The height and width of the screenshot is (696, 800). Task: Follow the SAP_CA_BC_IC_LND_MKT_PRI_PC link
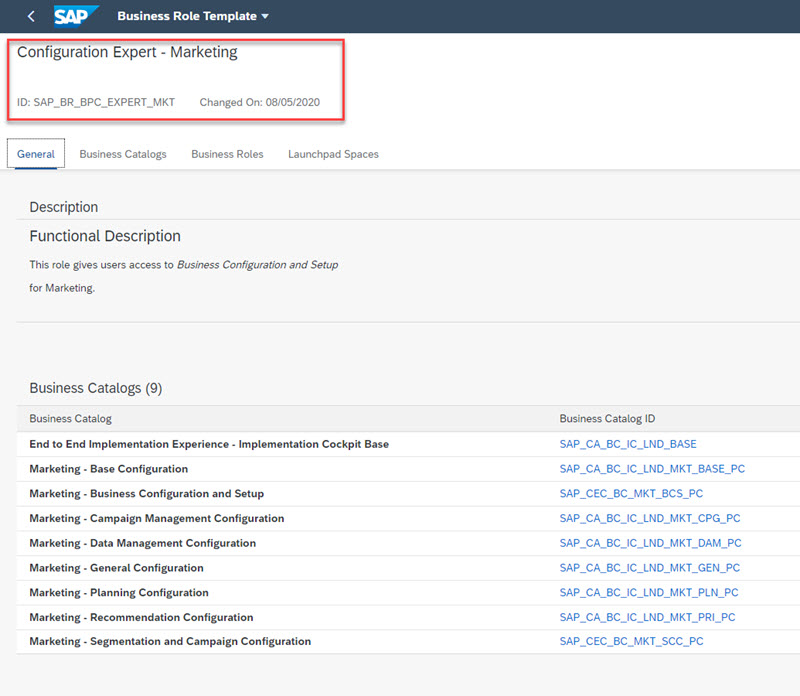[x=647, y=617]
